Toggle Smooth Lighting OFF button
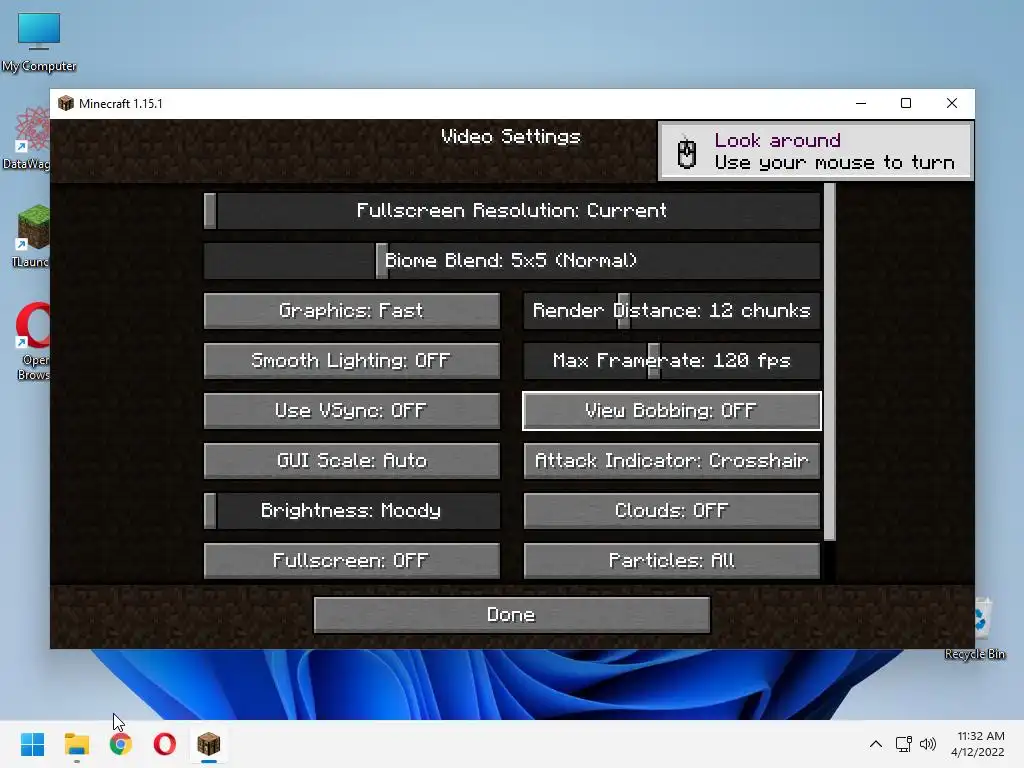1024x768 pixels. [351, 360]
